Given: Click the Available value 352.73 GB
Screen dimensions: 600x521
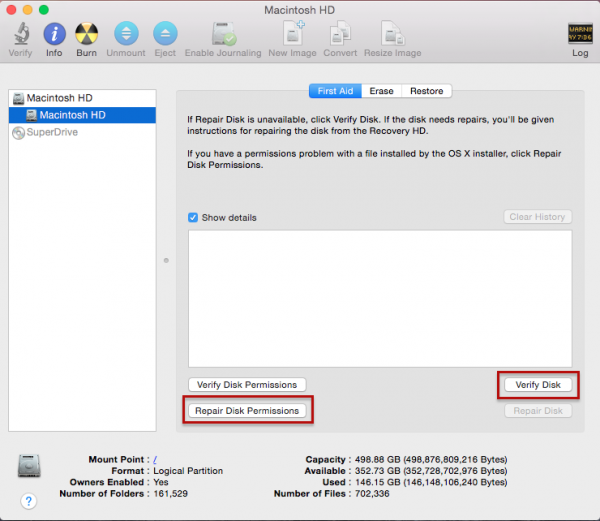Looking at the screenshot, I should (431, 471).
